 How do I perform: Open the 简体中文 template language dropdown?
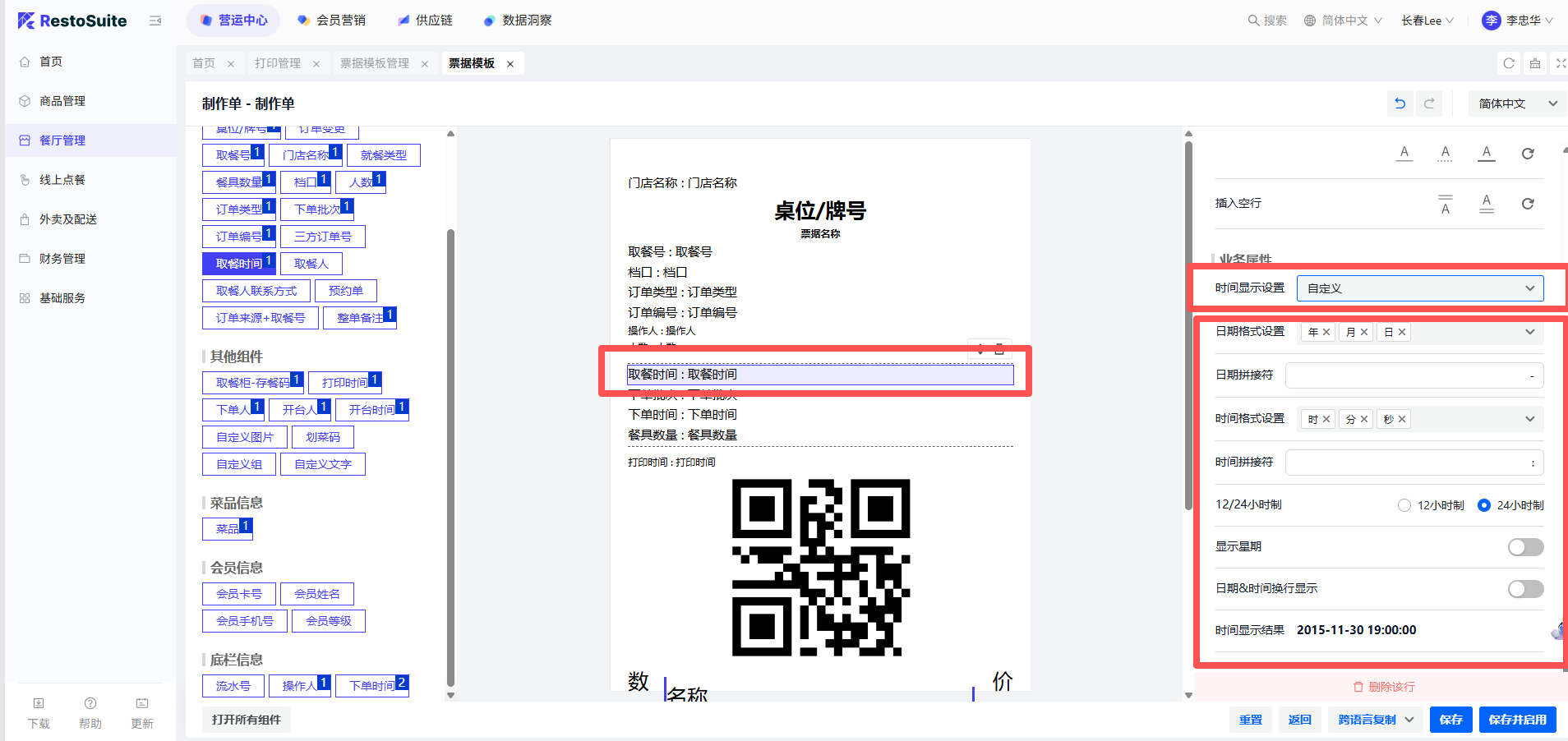pyautogui.click(x=1516, y=104)
